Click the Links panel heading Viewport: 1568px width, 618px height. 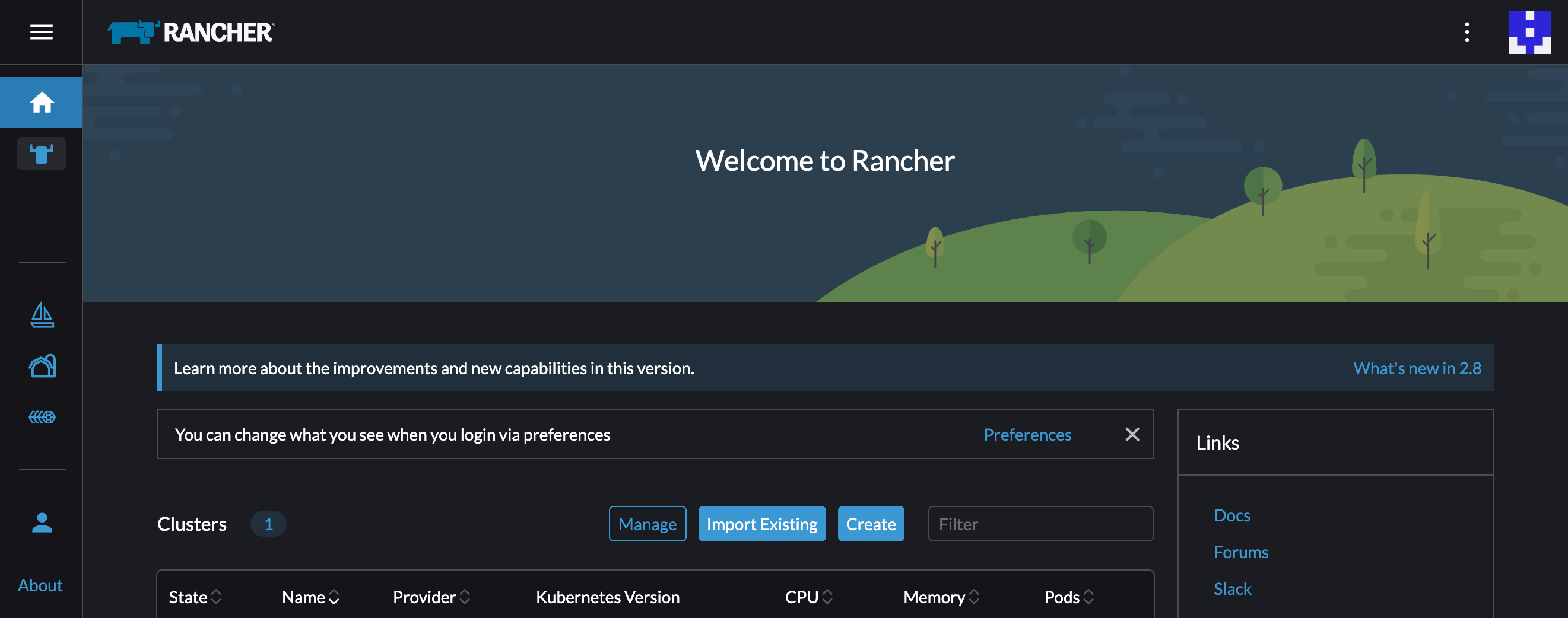point(1217,442)
